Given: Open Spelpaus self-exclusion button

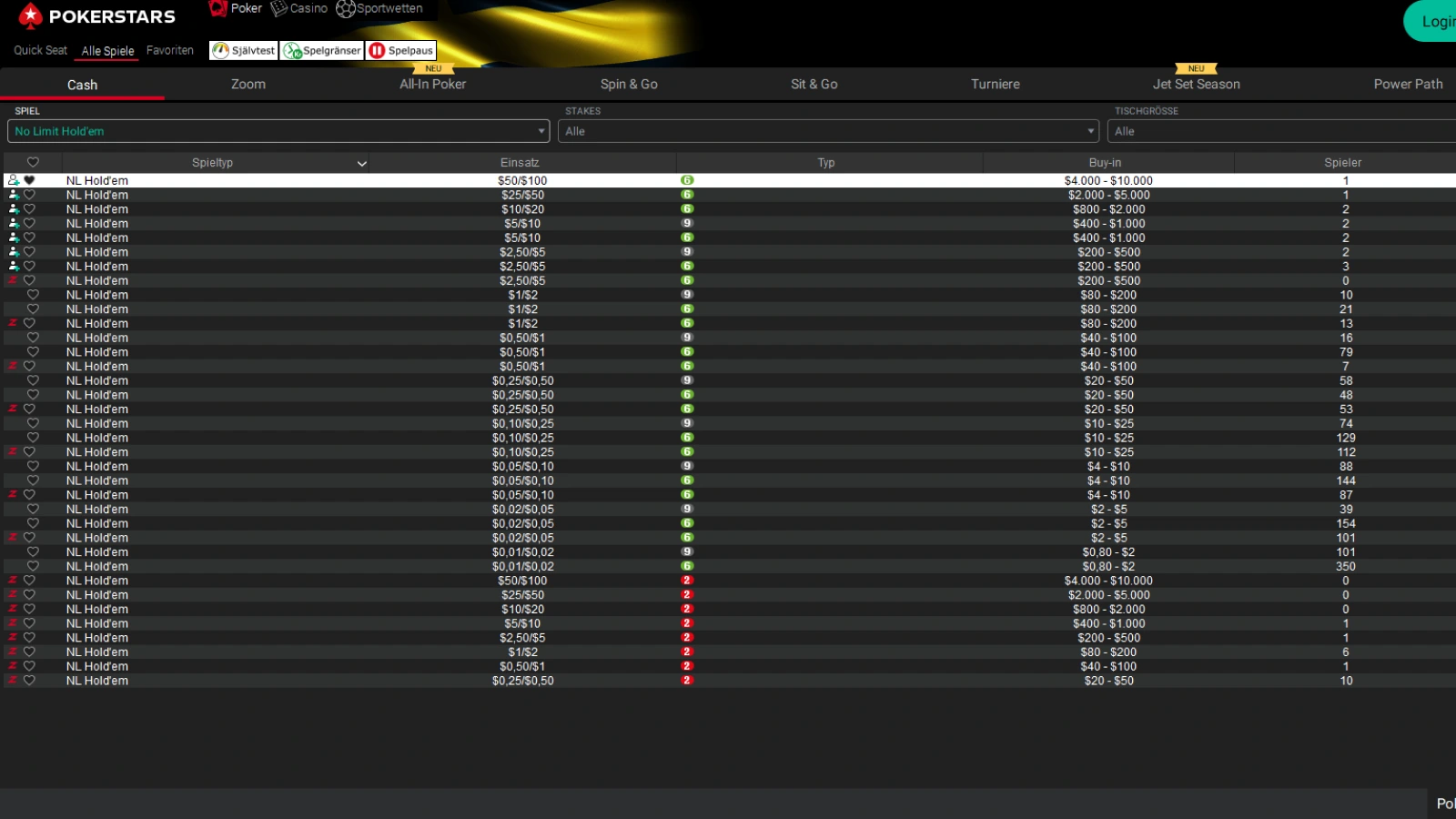Looking at the screenshot, I should tap(400, 51).
